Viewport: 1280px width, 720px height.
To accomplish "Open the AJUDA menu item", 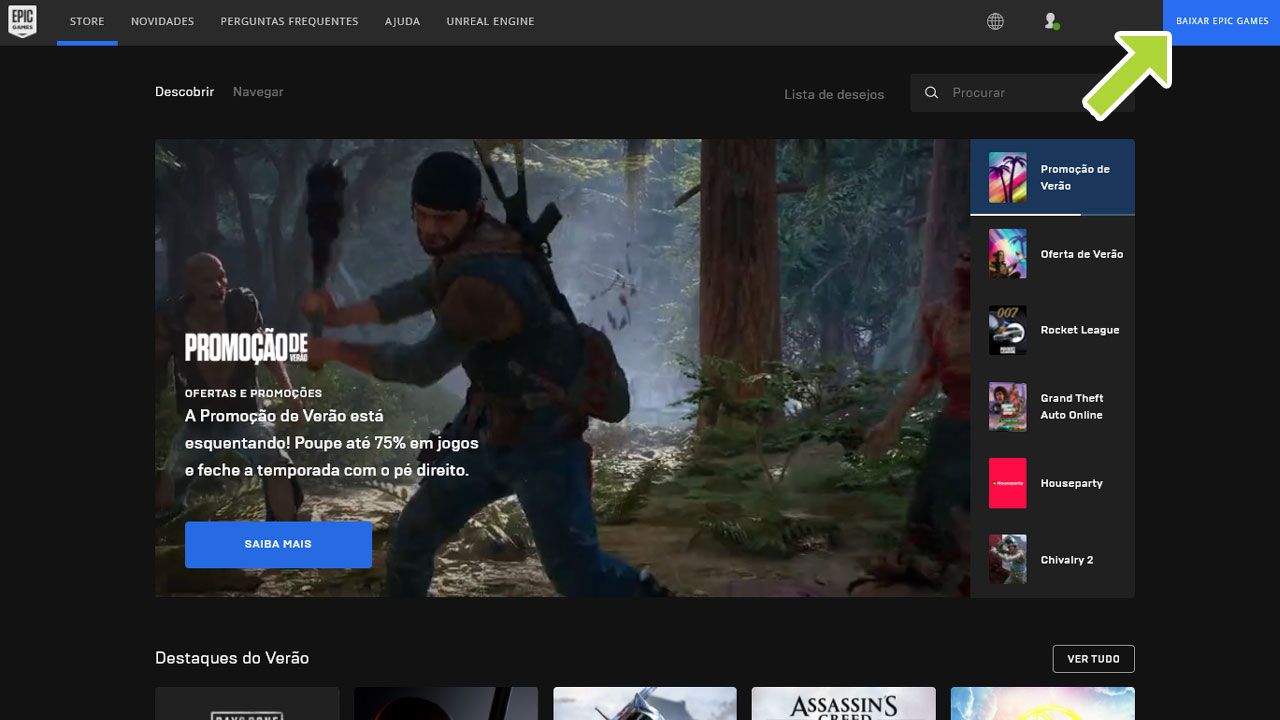I will coord(402,21).
